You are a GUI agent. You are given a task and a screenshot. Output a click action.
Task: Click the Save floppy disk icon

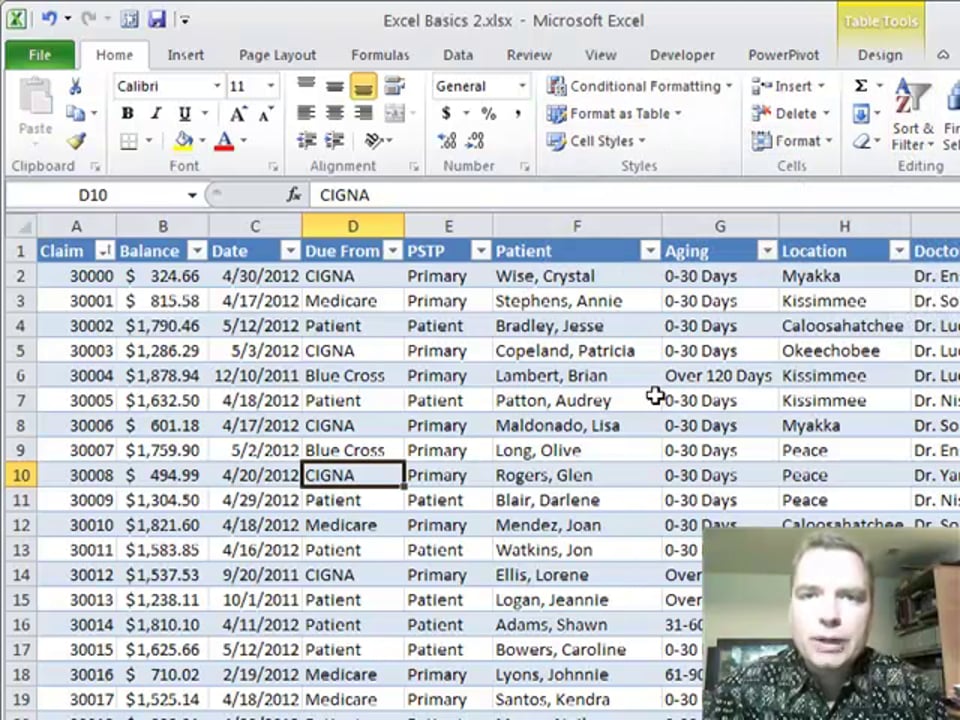point(157,19)
